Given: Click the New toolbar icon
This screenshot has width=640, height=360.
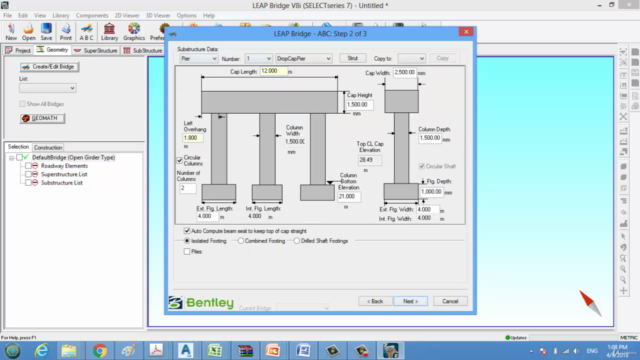Looking at the screenshot, I should tap(11, 32).
